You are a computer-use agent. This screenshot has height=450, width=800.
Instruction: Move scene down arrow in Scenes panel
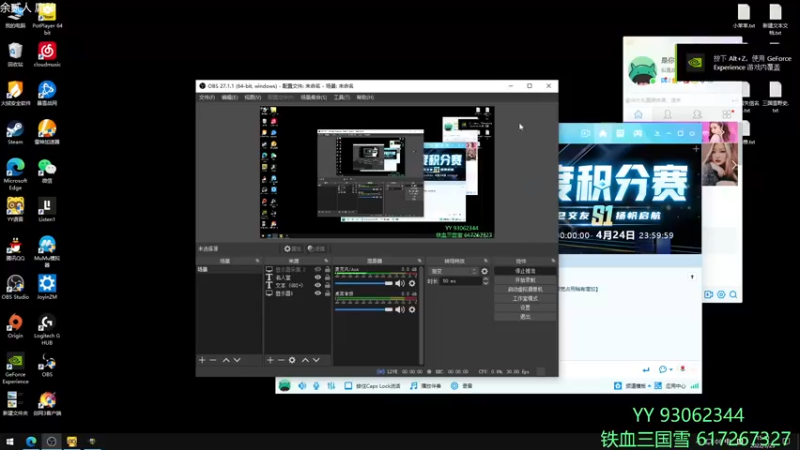[237, 360]
